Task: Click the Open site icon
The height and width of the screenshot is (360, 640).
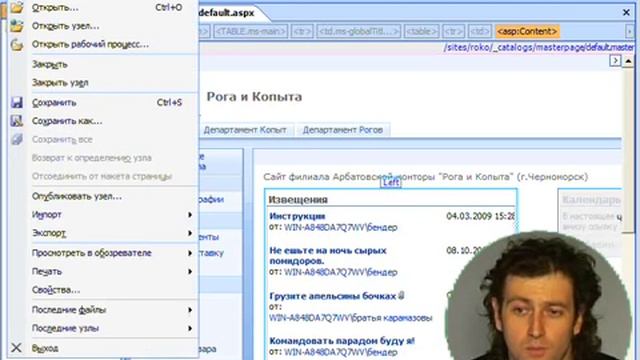Action: click(17, 26)
